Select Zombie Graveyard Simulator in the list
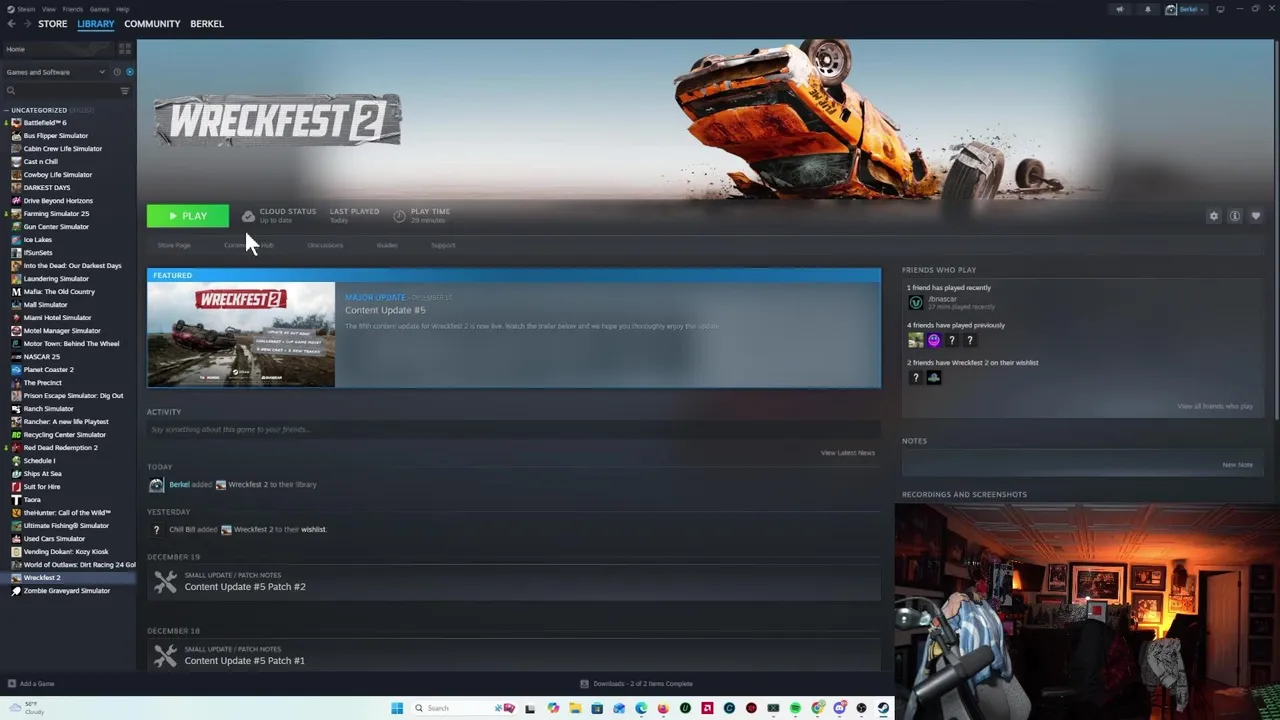1280x720 pixels. click(66, 590)
